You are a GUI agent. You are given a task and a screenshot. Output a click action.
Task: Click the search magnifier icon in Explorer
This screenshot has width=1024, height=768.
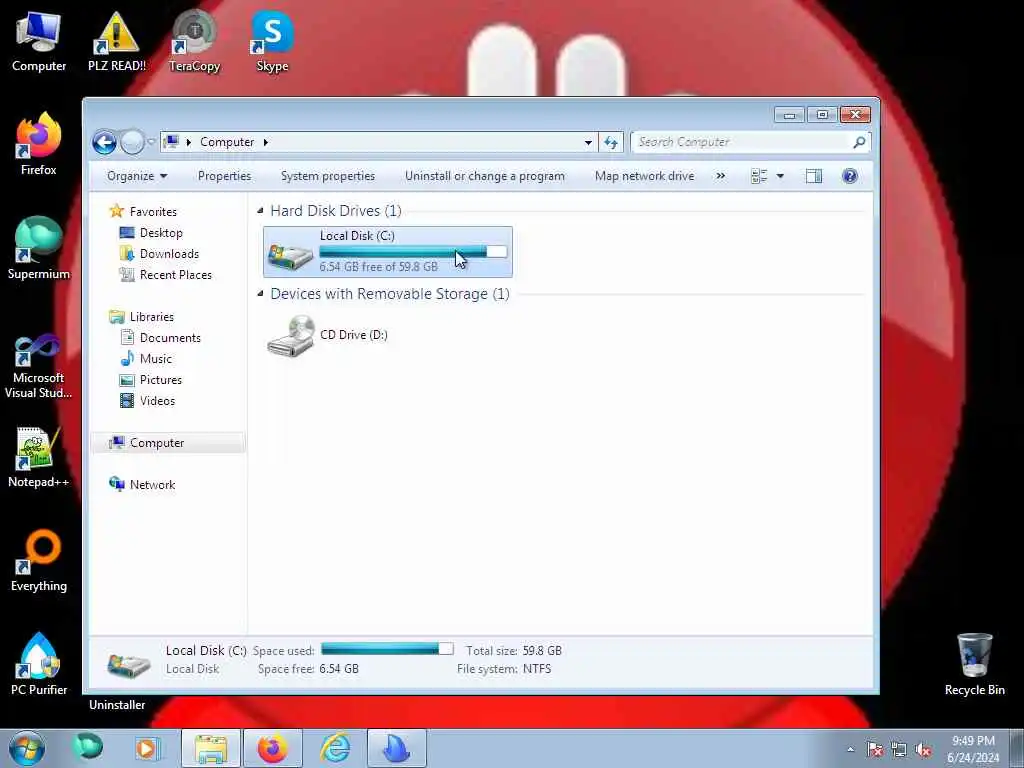tap(859, 142)
